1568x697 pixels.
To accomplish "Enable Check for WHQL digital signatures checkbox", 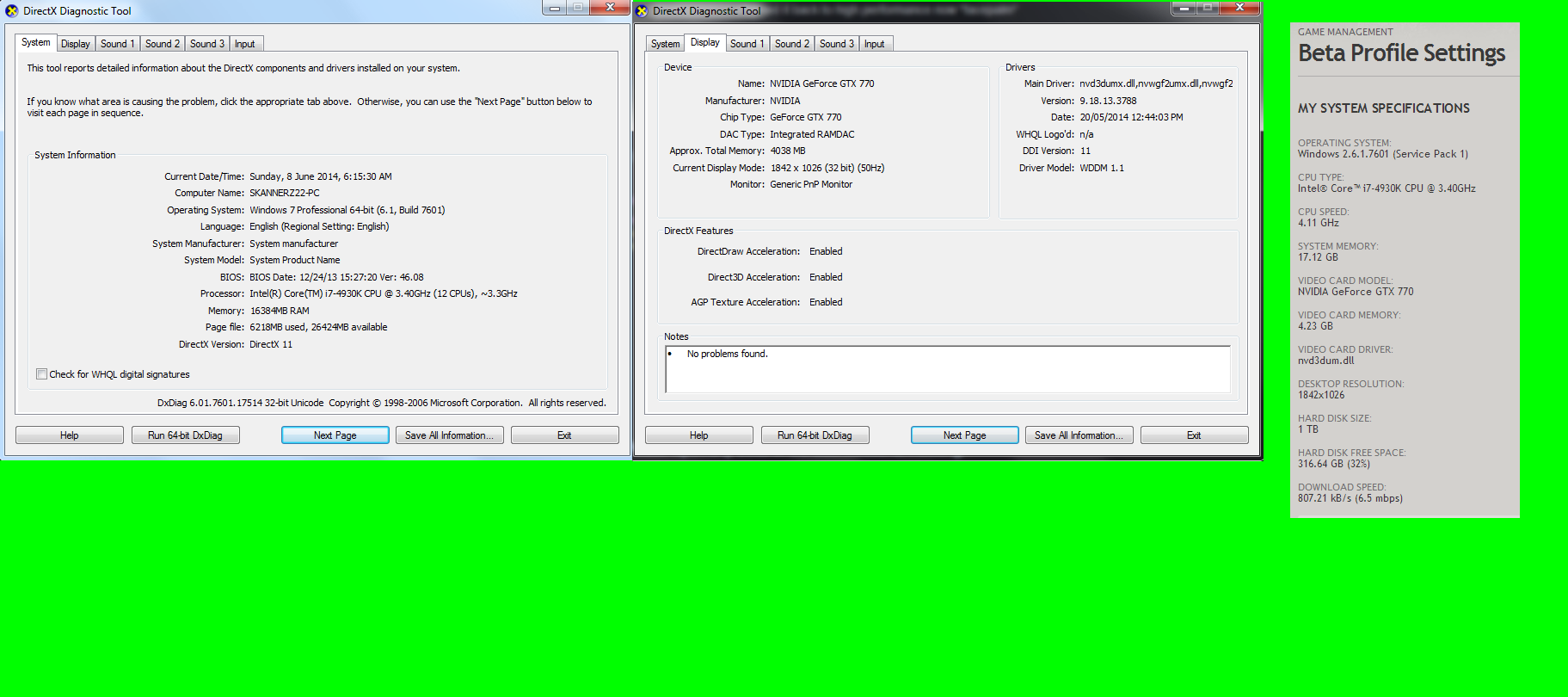I will [x=41, y=374].
